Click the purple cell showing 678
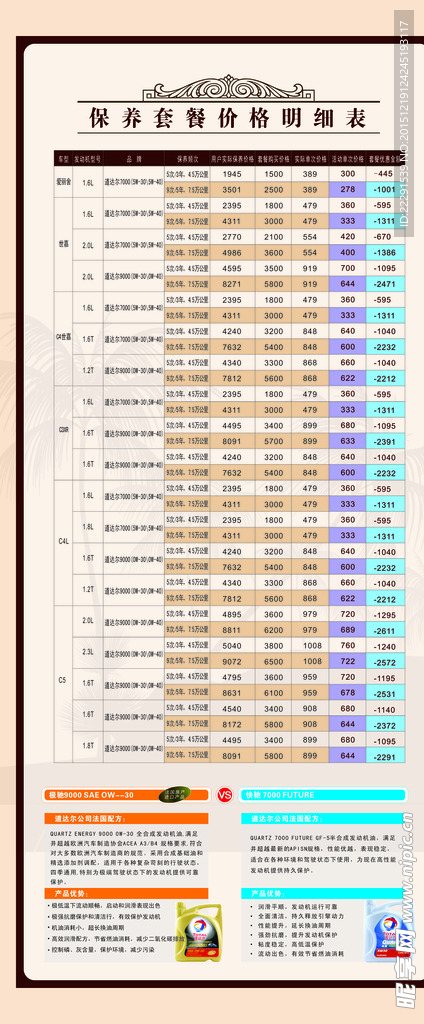 tap(348, 692)
